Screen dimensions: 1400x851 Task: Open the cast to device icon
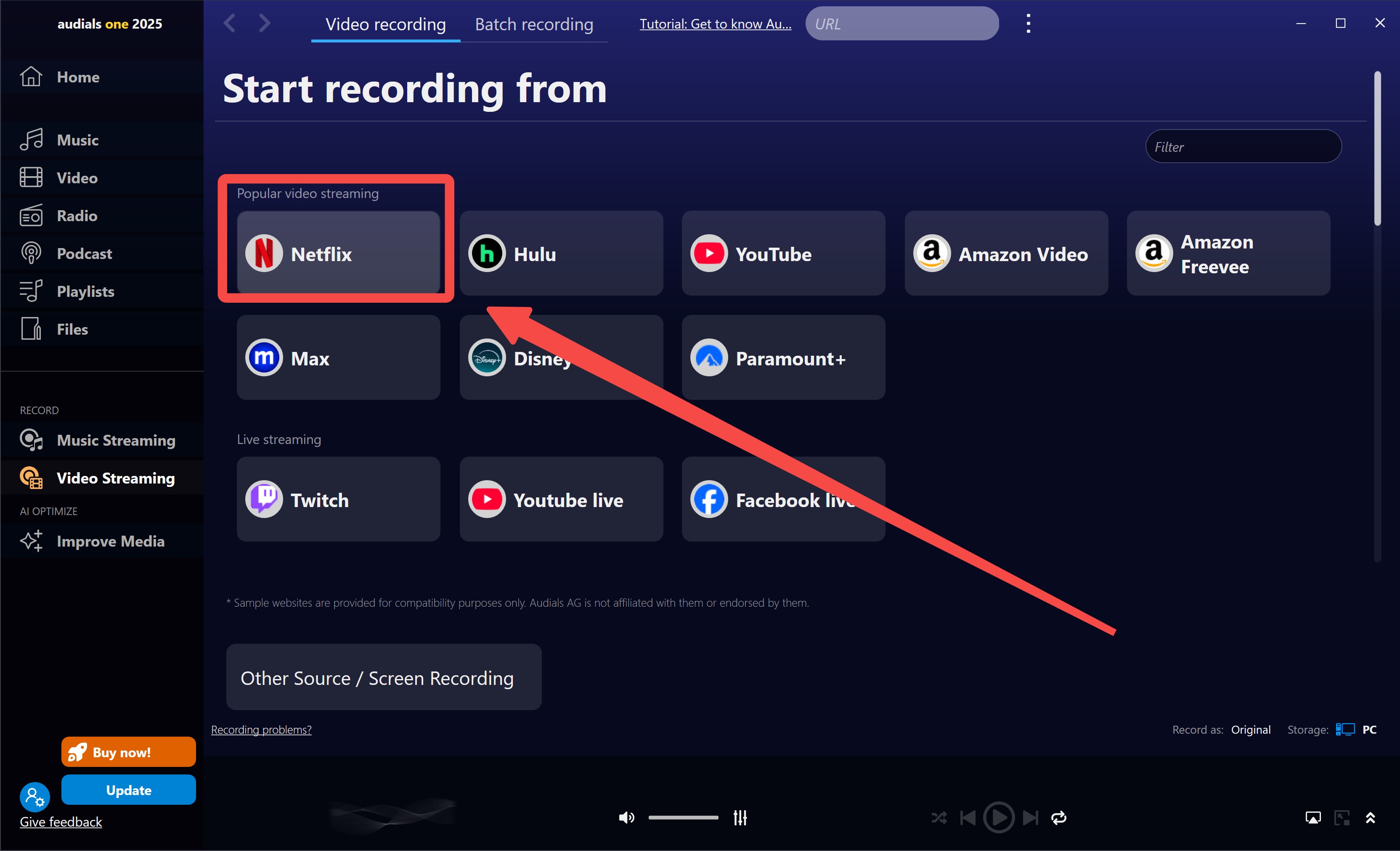click(x=1313, y=817)
